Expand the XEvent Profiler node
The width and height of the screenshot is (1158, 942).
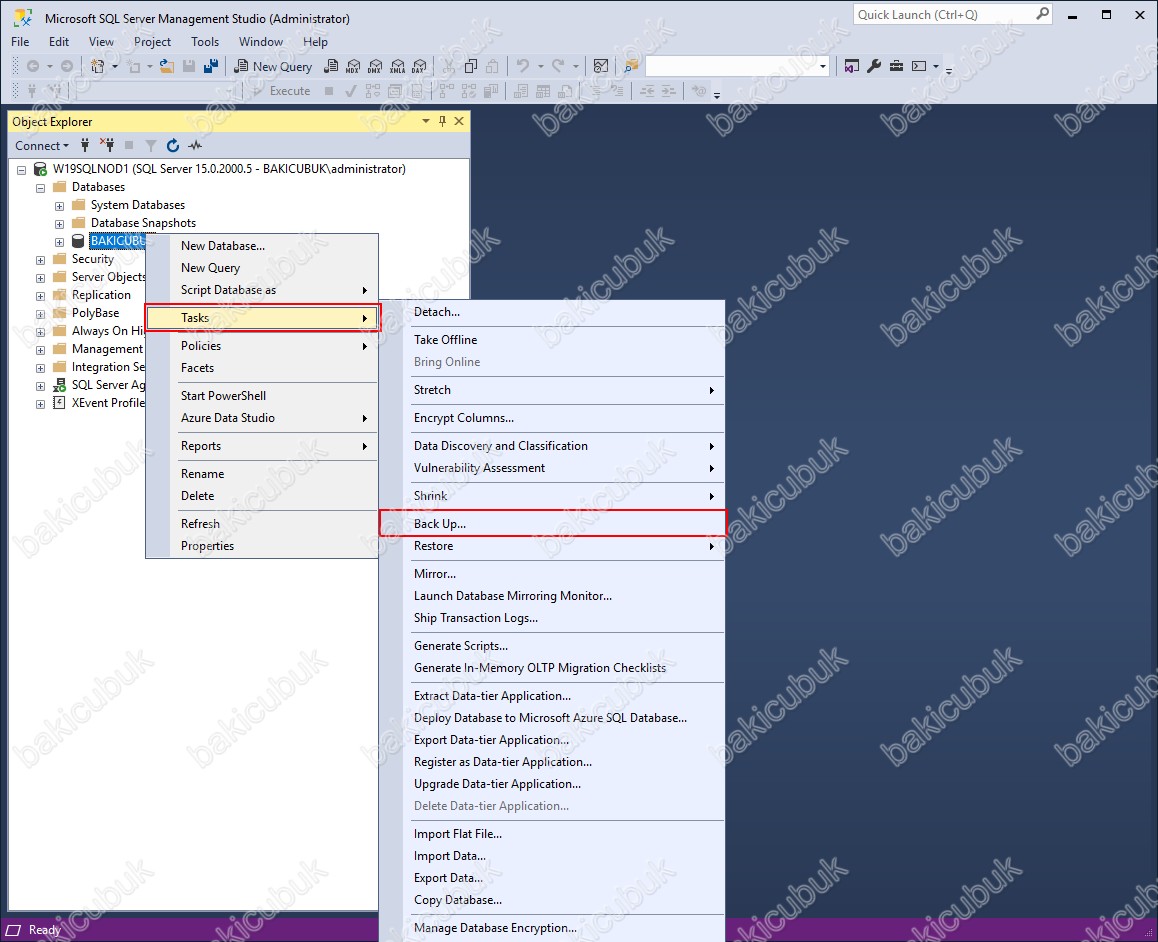point(41,404)
